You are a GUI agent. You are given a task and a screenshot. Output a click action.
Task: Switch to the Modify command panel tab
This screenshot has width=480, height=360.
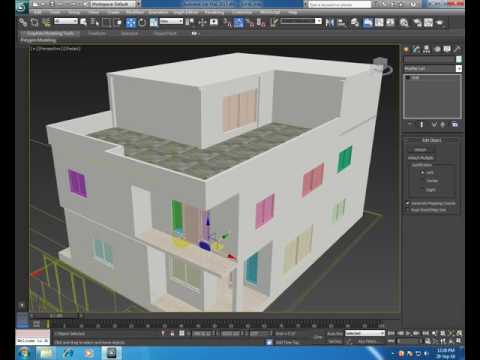pos(416,49)
